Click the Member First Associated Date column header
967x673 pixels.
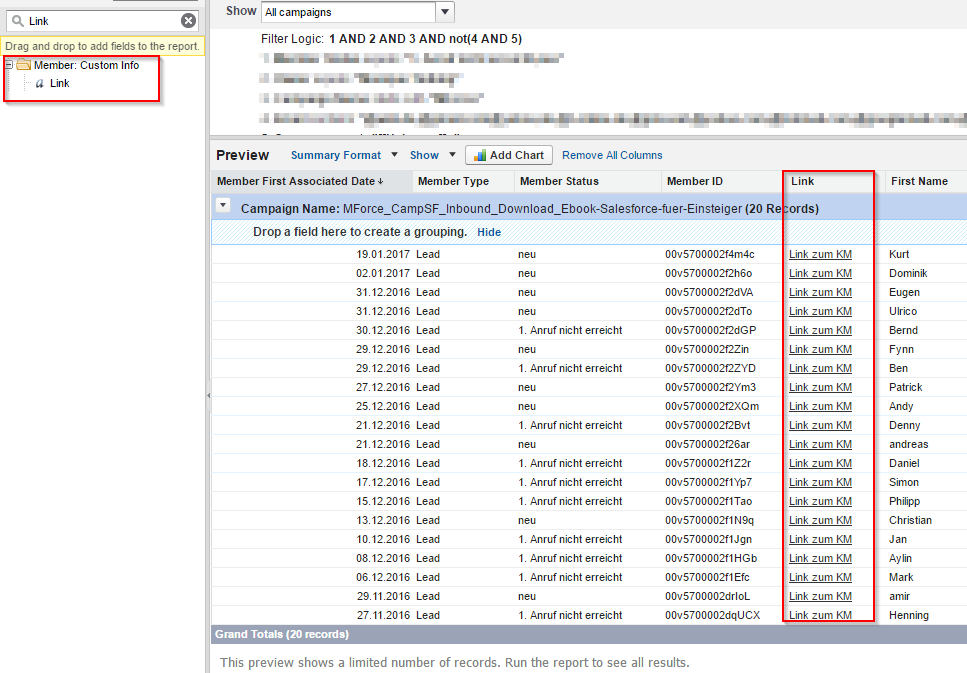[311, 181]
